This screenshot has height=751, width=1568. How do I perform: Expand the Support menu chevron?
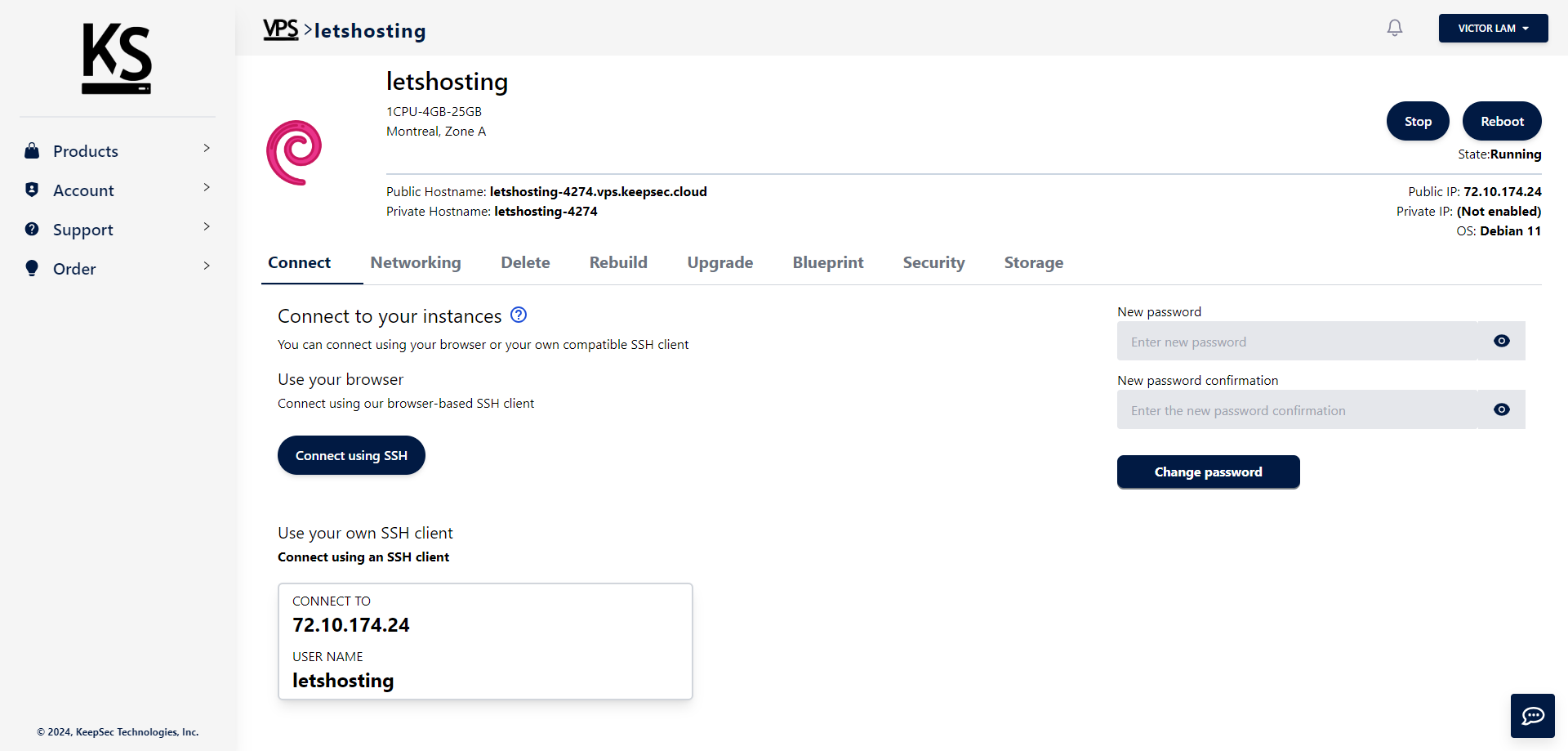coord(207,226)
